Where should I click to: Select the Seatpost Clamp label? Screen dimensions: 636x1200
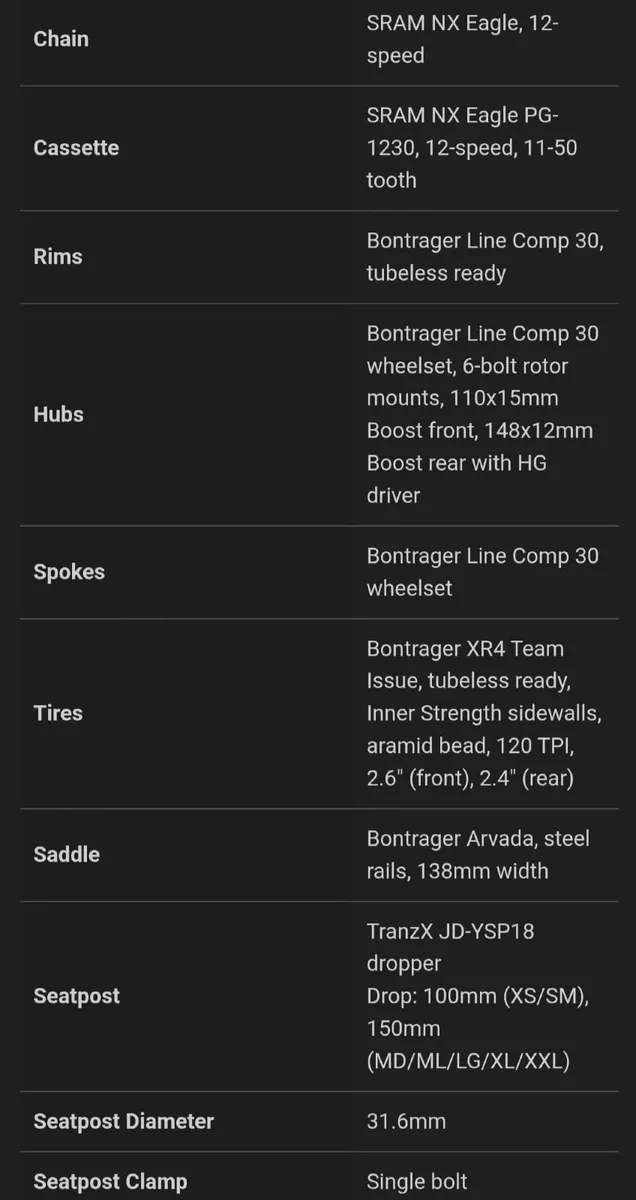pos(110,1182)
